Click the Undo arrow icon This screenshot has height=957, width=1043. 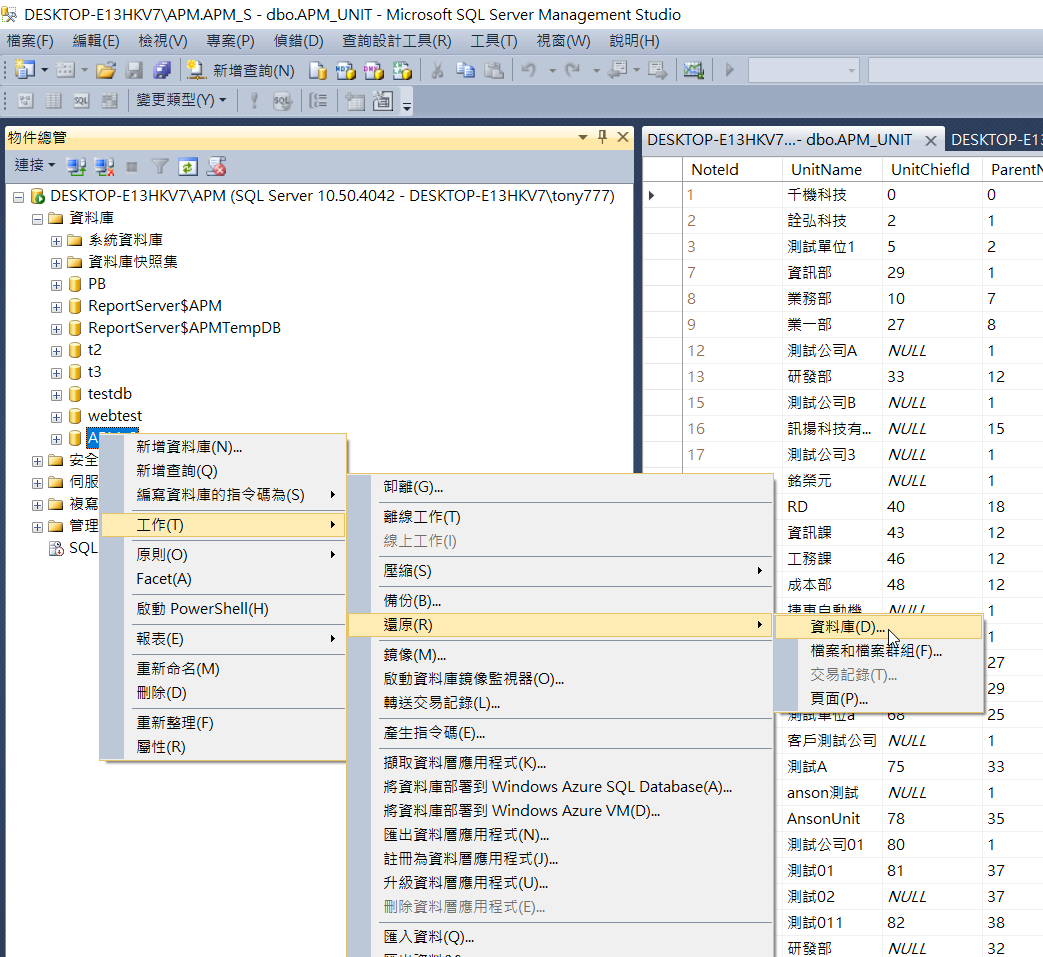(529, 70)
